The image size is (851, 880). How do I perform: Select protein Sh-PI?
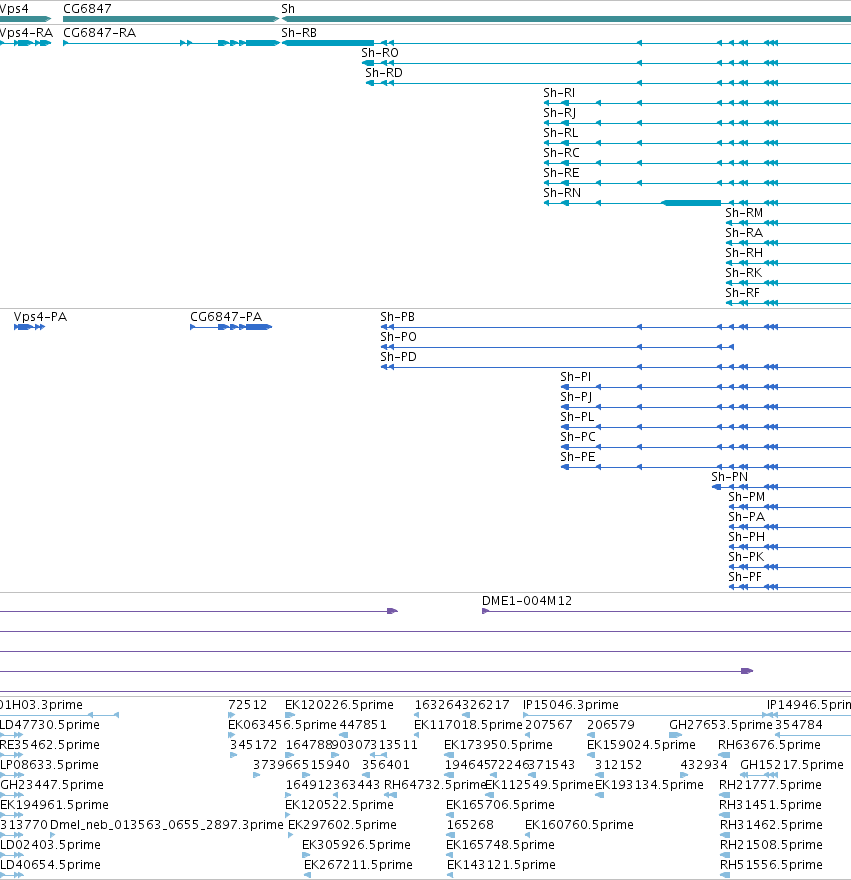click(575, 377)
